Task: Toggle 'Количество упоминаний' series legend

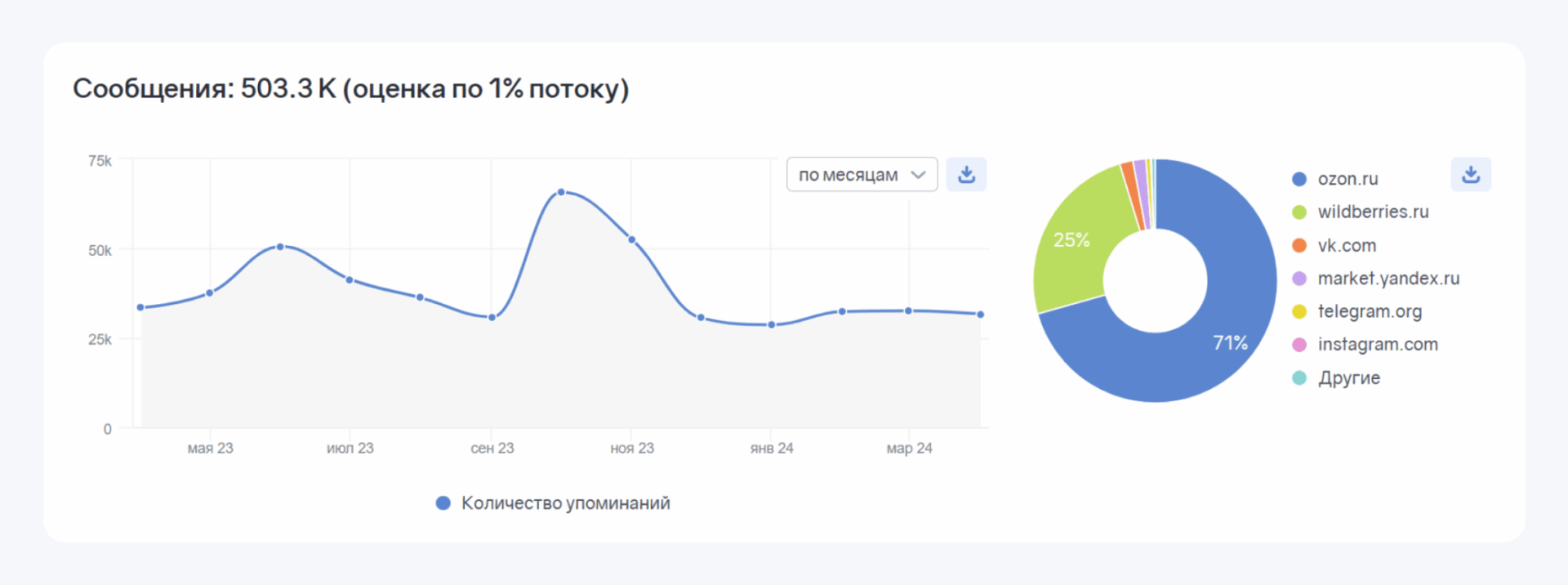Action: (x=565, y=503)
